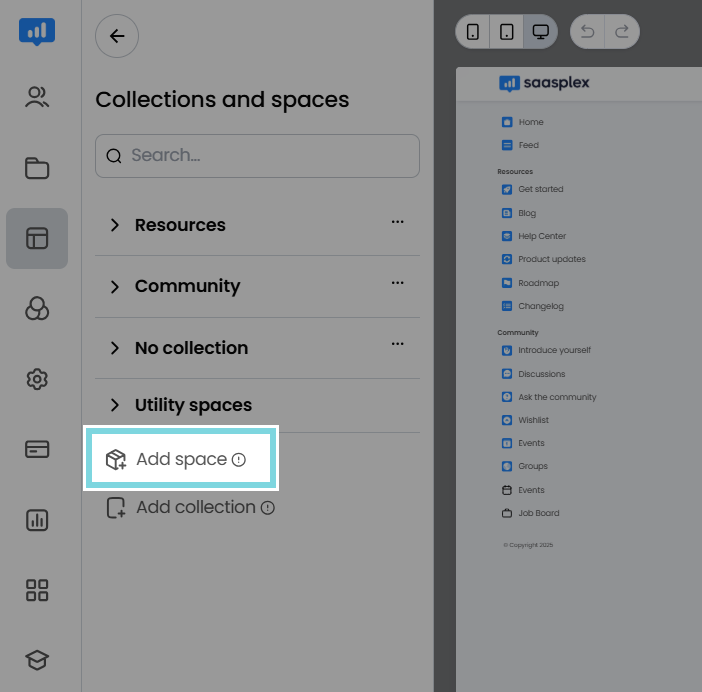The height and width of the screenshot is (692, 702).
Task: Click the rocket icon next to Get started
Action: pyautogui.click(x=507, y=189)
